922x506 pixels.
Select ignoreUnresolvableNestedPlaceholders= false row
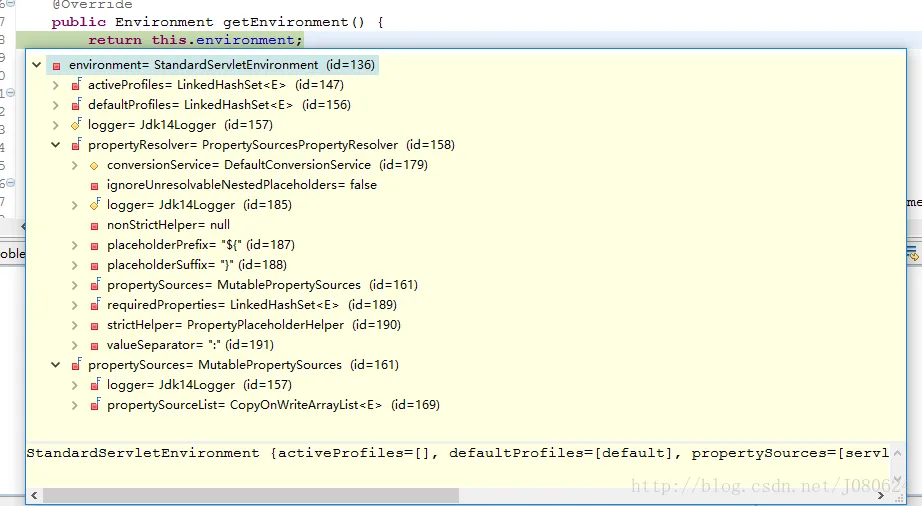[242, 185]
